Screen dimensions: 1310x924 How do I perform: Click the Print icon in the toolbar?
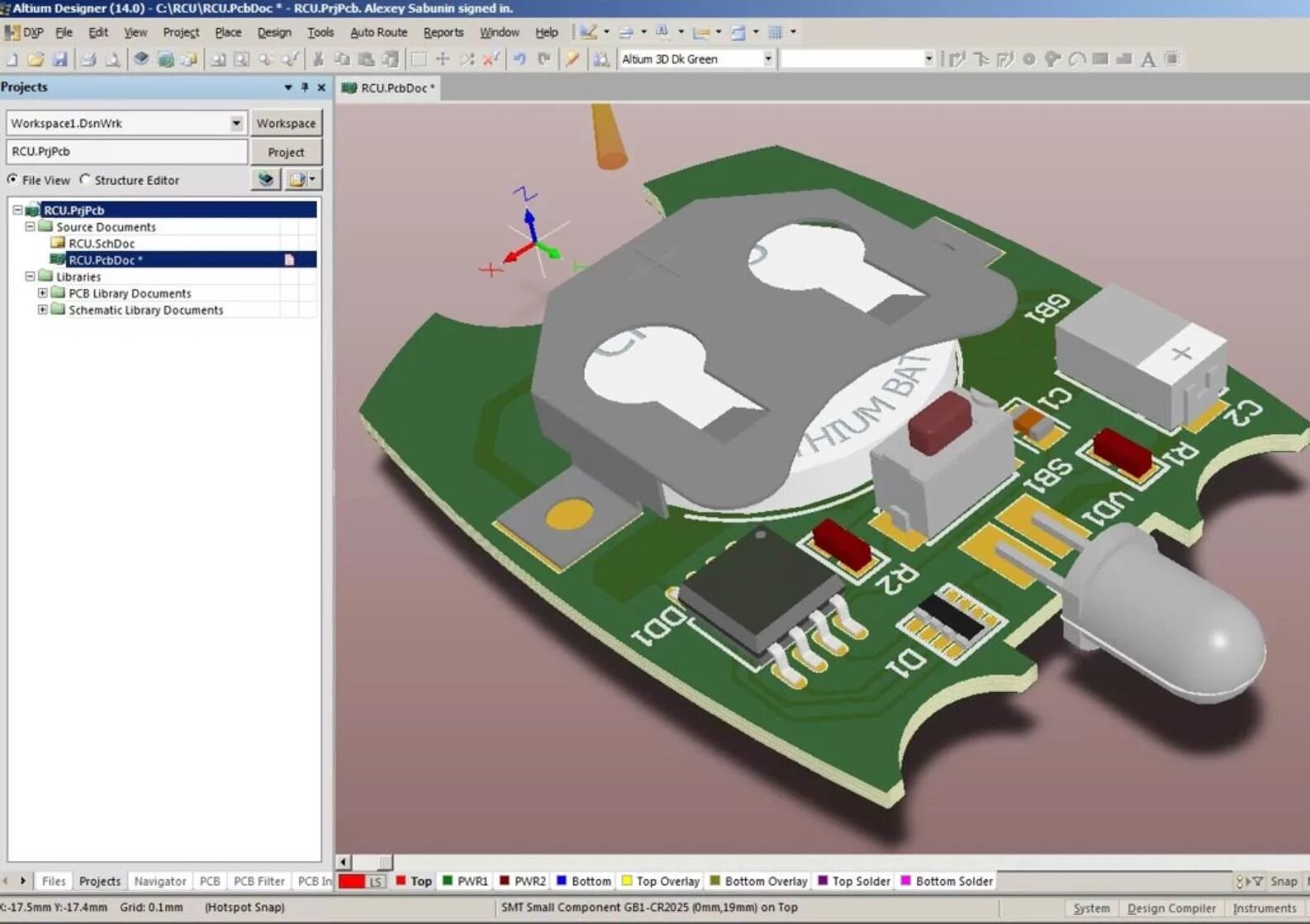88,59
